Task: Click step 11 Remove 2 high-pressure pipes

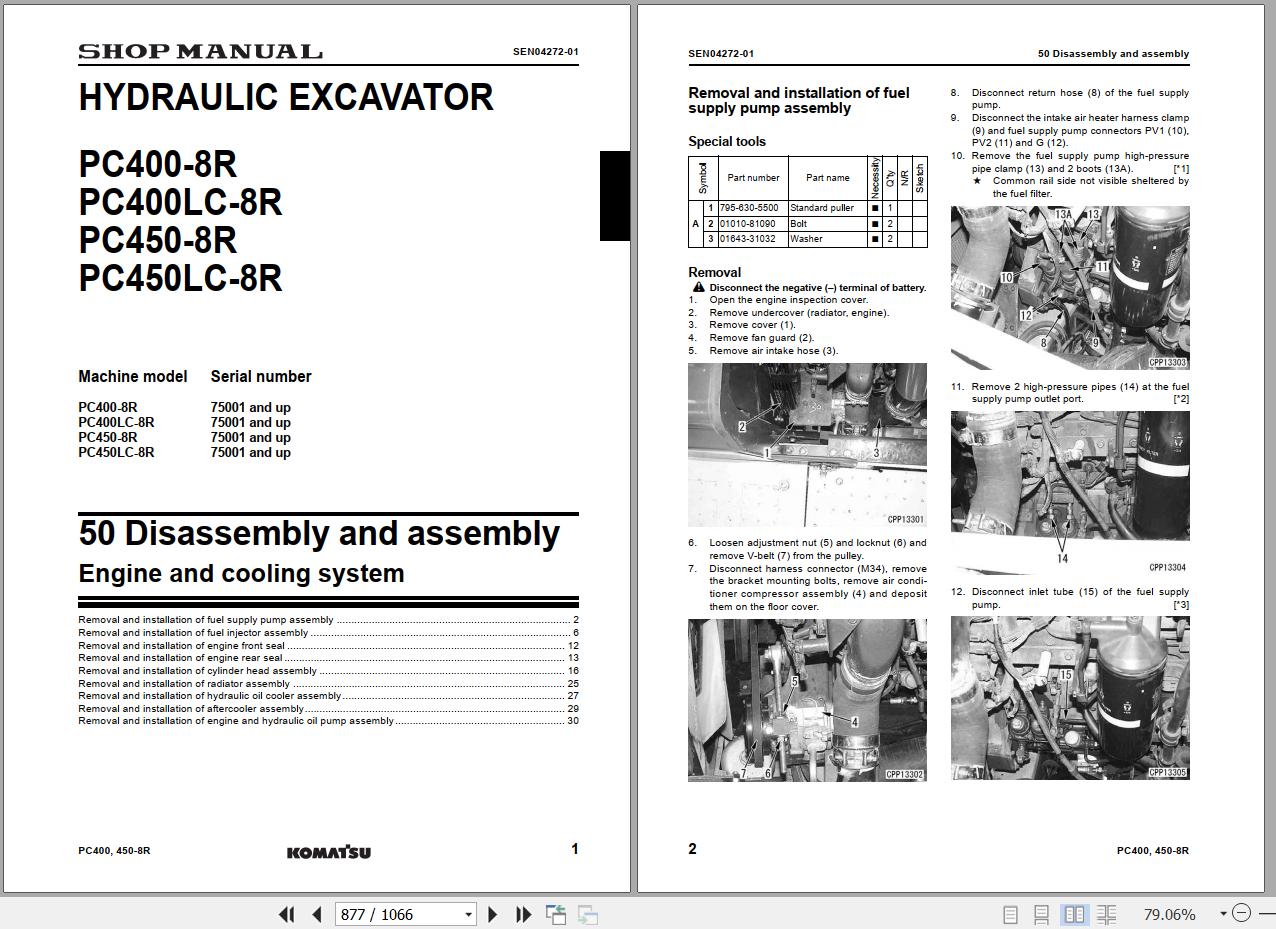Action: pyautogui.click(x=1070, y=393)
